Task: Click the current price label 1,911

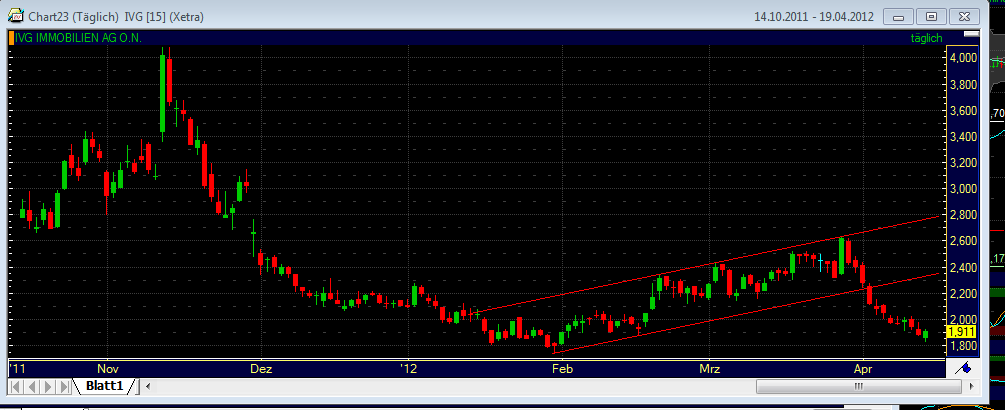Action: (960, 331)
